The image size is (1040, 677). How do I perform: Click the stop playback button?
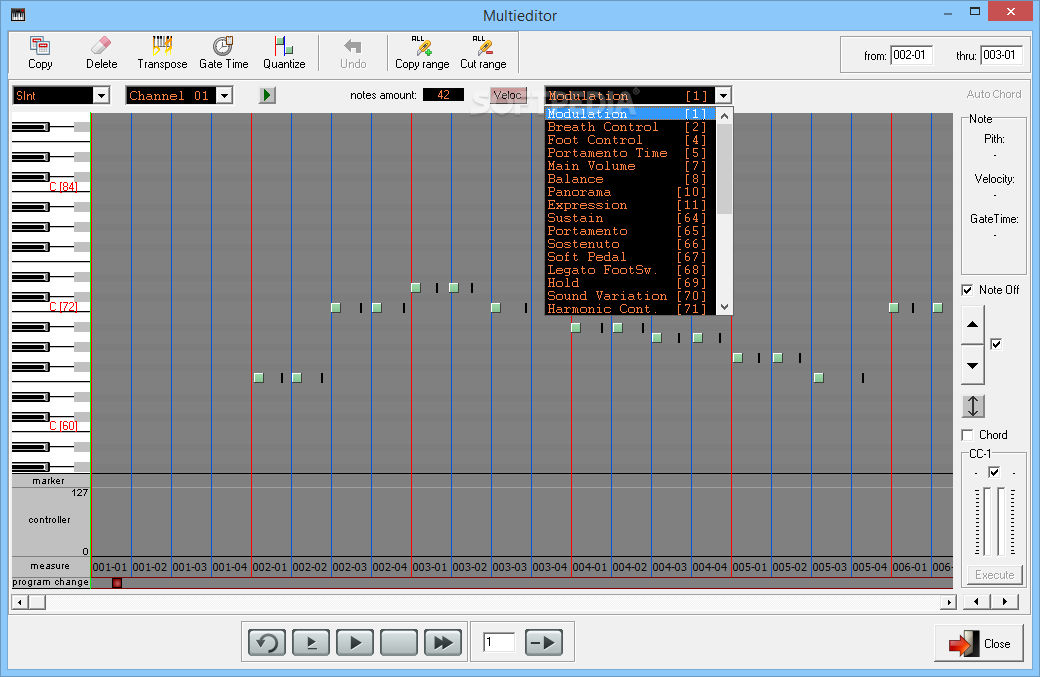click(x=399, y=642)
